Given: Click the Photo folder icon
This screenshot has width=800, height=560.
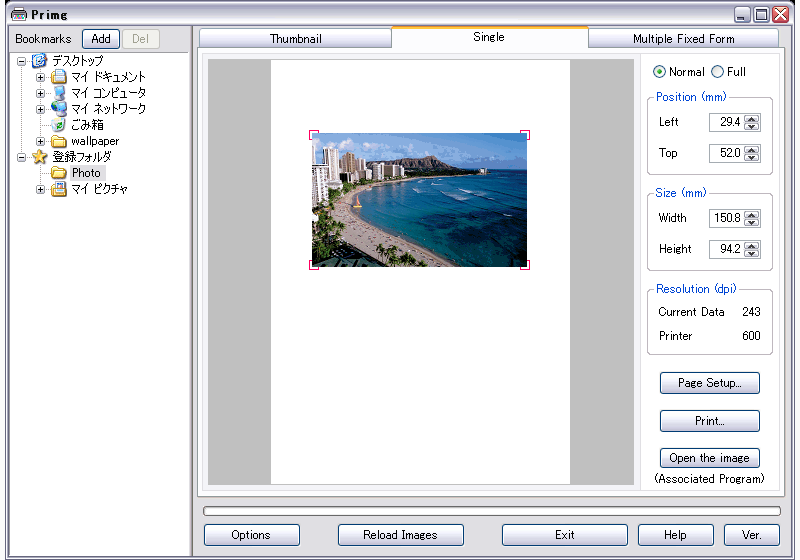Looking at the screenshot, I should (59, 173).
